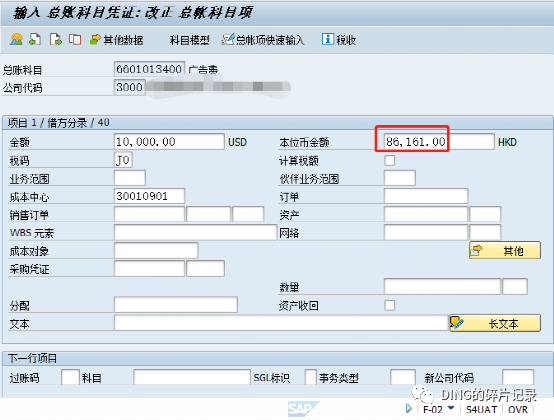The image size is (554, 420).
Task: Click the SGL标识 input field
Action: point(311,377)
